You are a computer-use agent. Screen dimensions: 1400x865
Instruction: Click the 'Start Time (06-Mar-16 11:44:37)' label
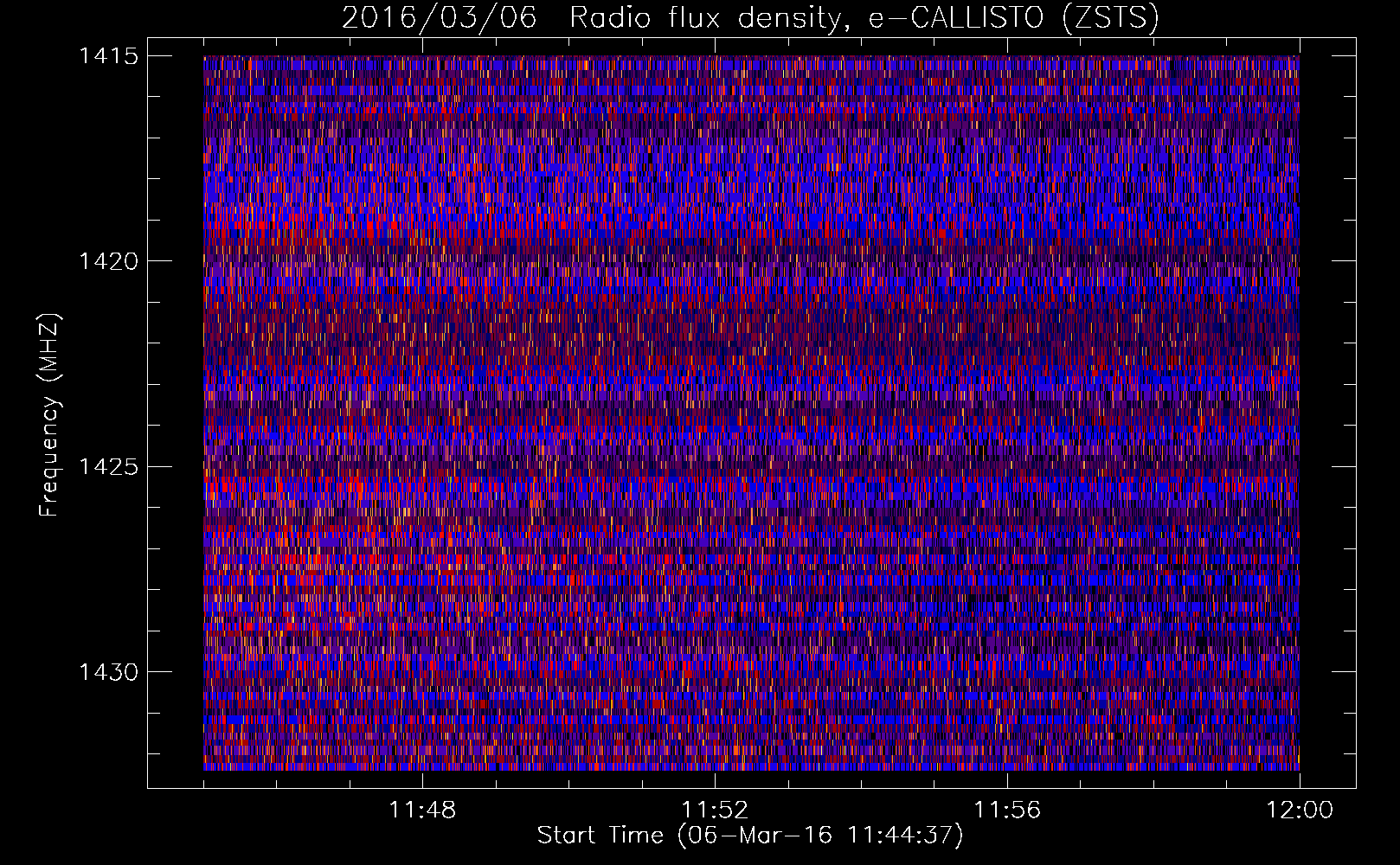(x=750, y=836)
